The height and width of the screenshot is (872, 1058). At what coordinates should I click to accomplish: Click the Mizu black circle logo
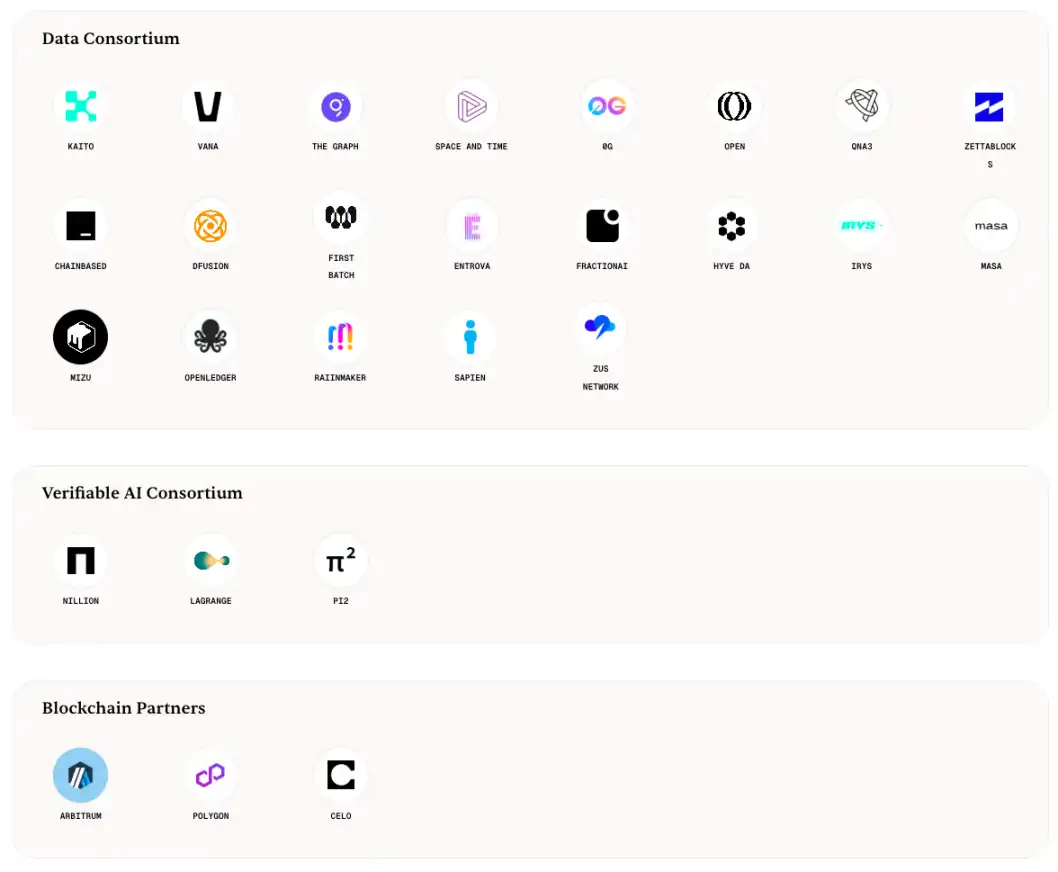point(80,337)
